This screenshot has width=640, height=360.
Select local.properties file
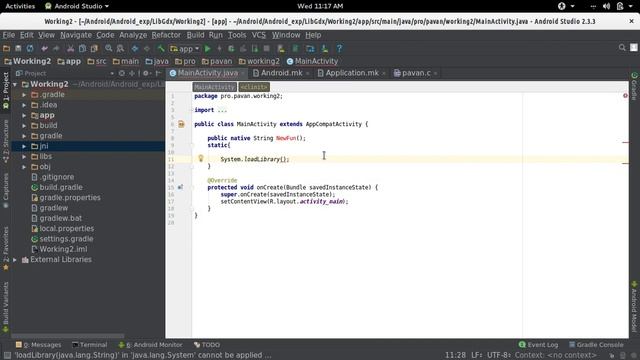point(67,229)
